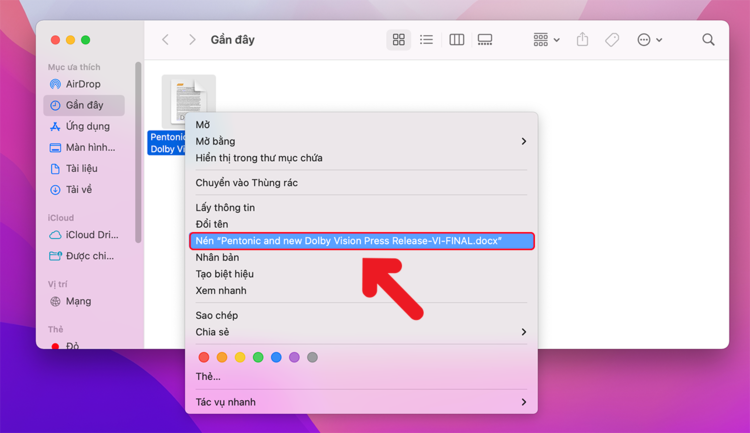This screenshot has width=750, height=433.
Task: Apply the orange tag color
Action: [222, 357]
